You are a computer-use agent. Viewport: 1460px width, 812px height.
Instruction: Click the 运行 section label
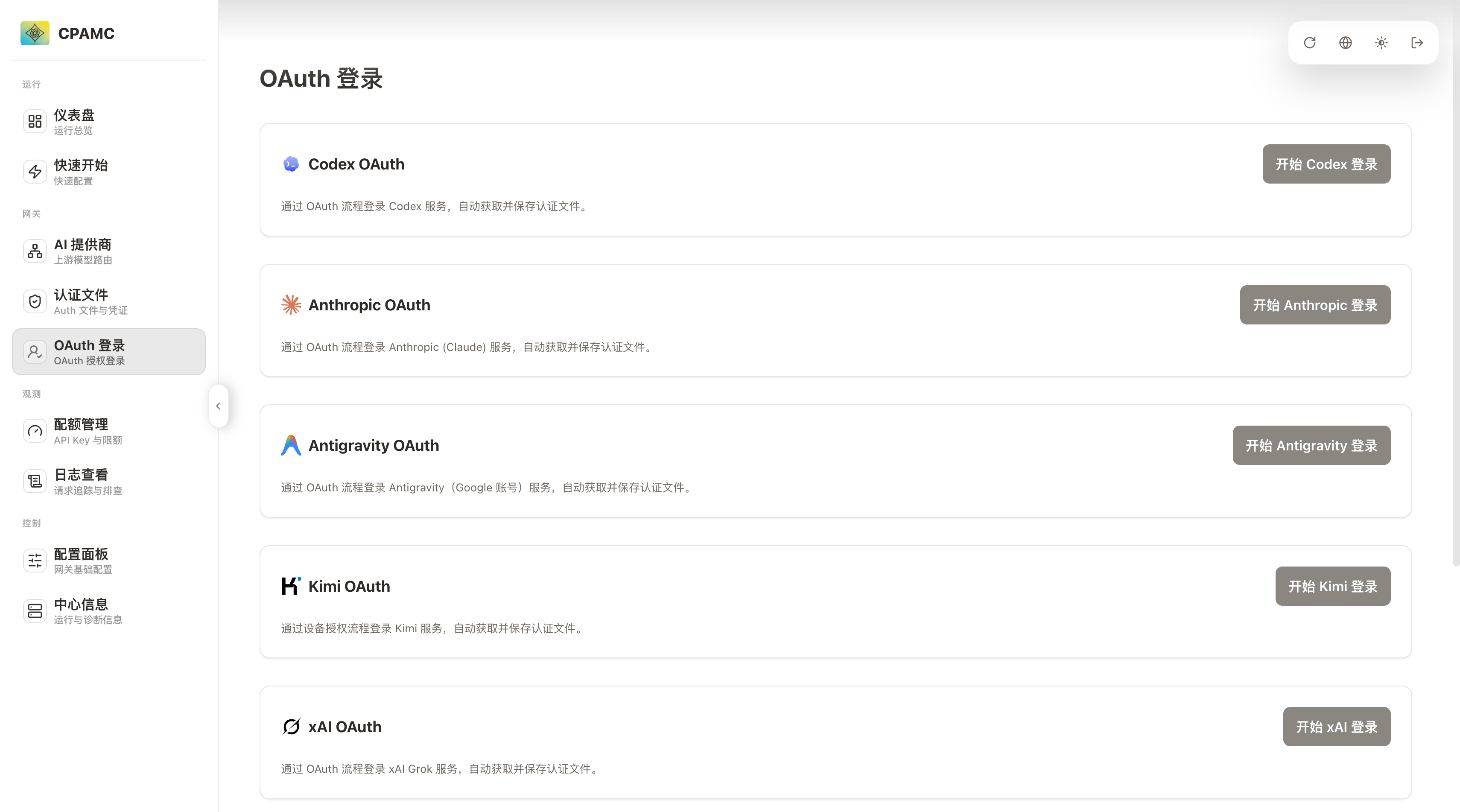point(31,85)
